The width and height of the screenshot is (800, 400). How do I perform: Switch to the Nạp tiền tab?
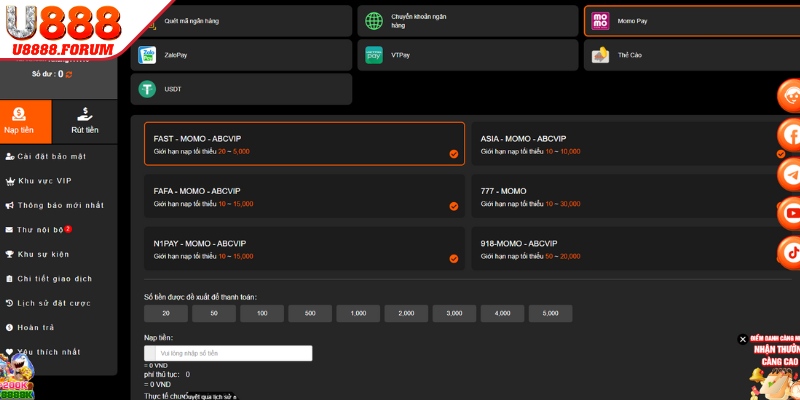pyautogui.click(x=26, y=121)
